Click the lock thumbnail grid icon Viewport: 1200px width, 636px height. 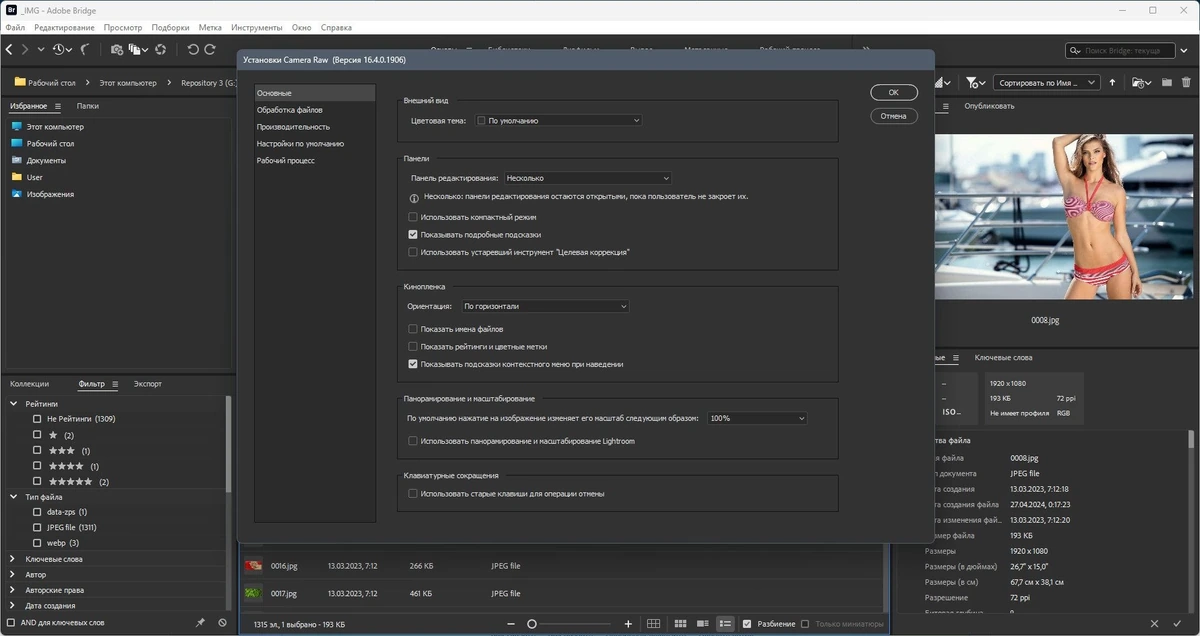tap(653, 624)
